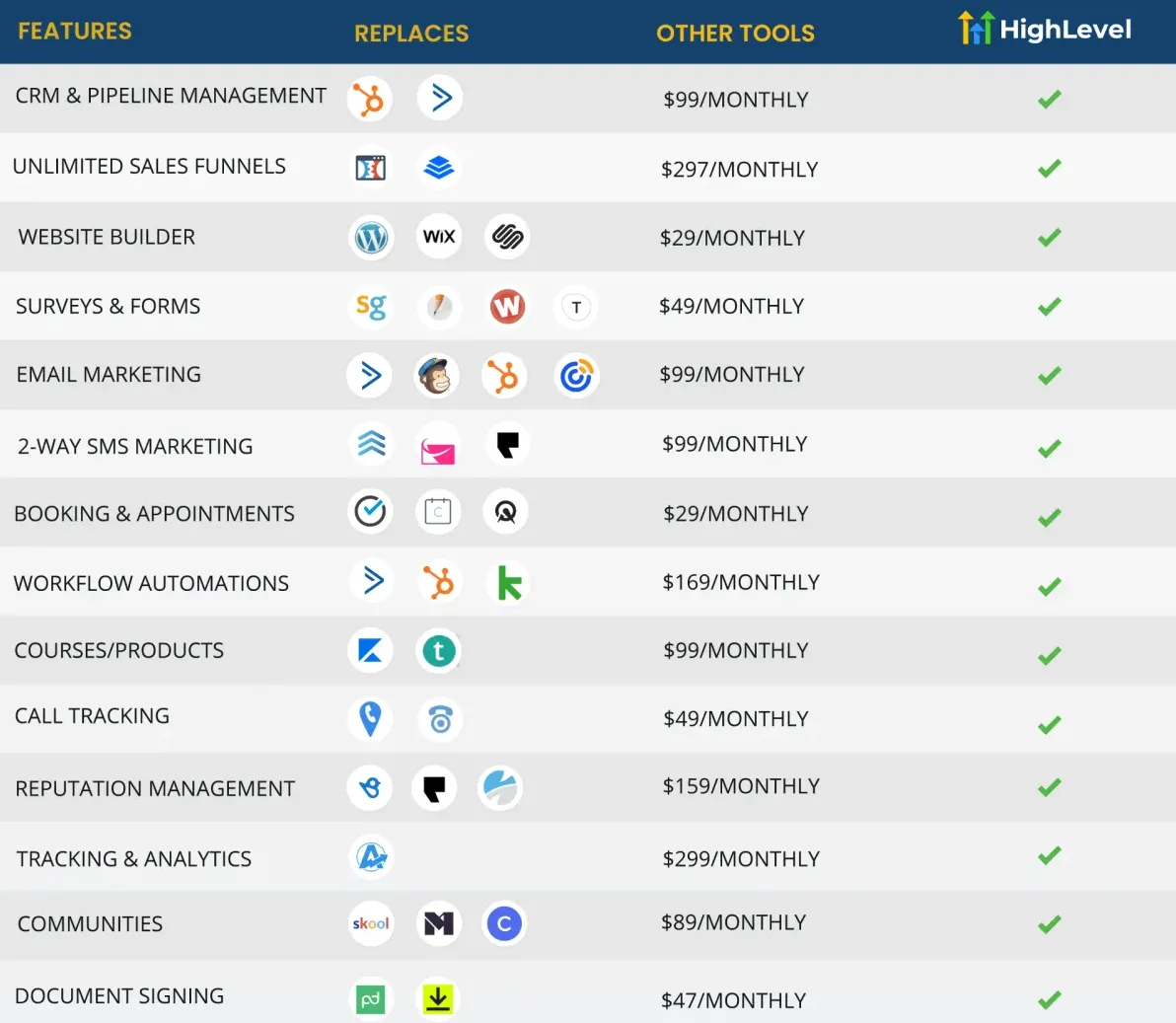This screenshot has width=1176, height=1023.
Task: Click the Squarespace logo icon
Action: [507, 237]
